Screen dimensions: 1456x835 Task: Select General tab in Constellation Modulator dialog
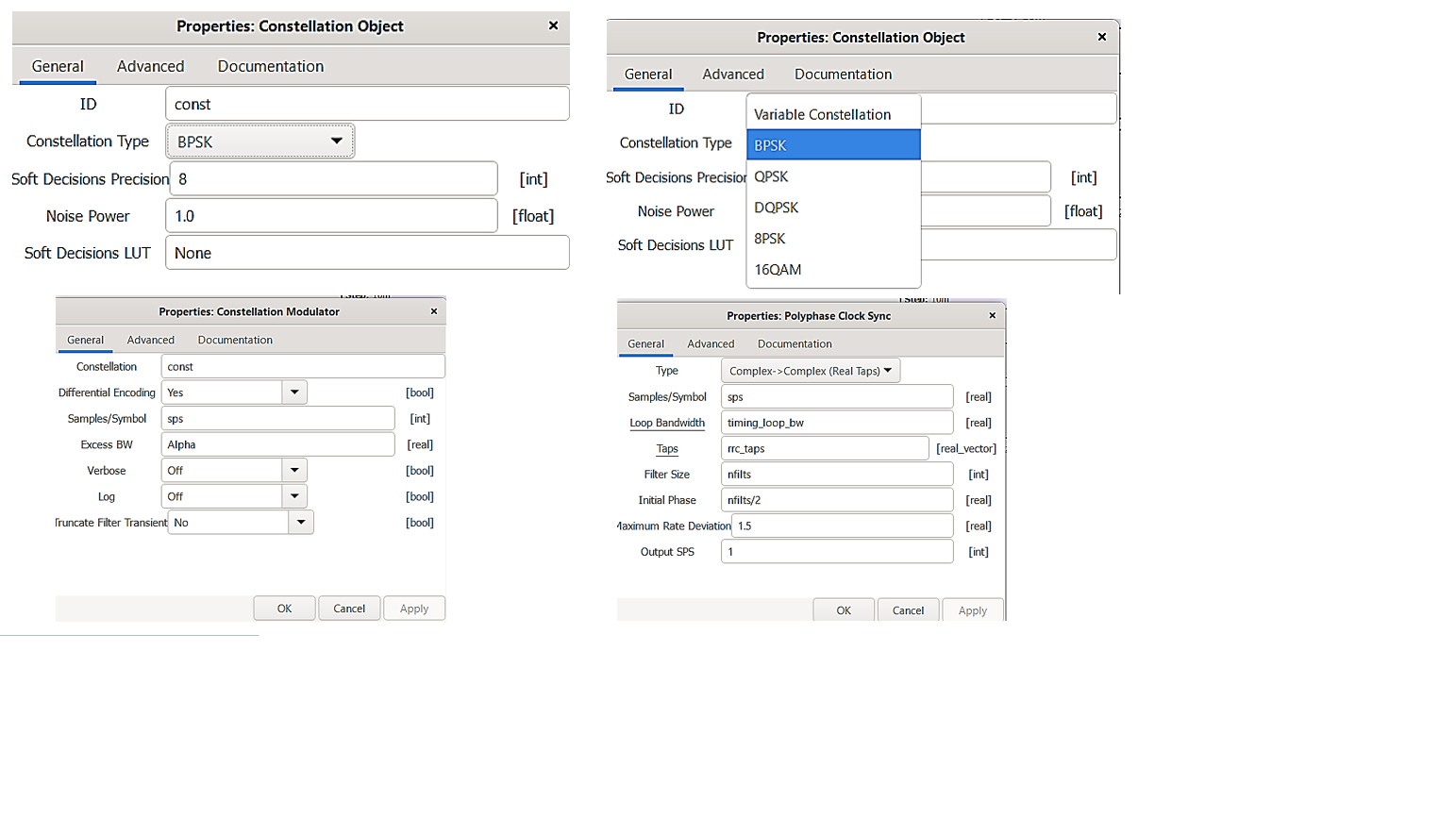click(x=85, y=340)
